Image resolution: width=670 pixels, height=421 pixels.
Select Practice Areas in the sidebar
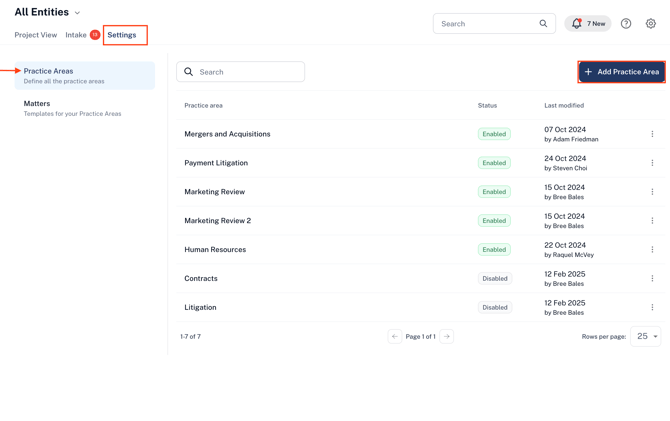pos(85,75)
